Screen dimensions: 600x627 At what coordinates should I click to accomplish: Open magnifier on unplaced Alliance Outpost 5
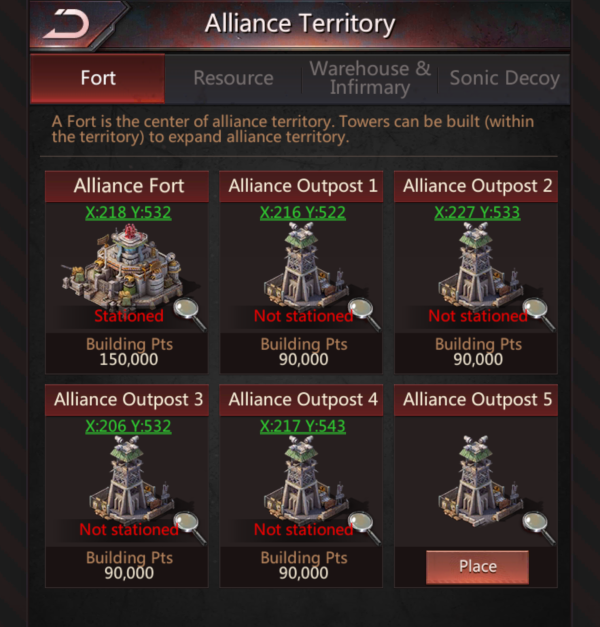[x=539, y=528]
